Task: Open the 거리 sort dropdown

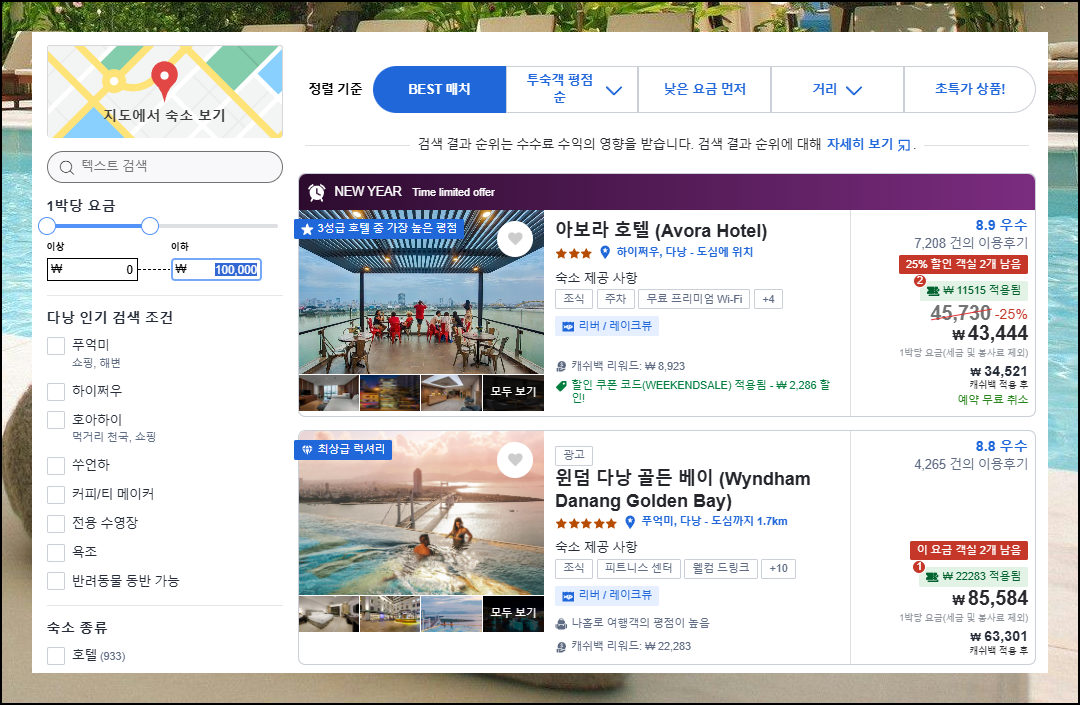Action: click(837, 90)
